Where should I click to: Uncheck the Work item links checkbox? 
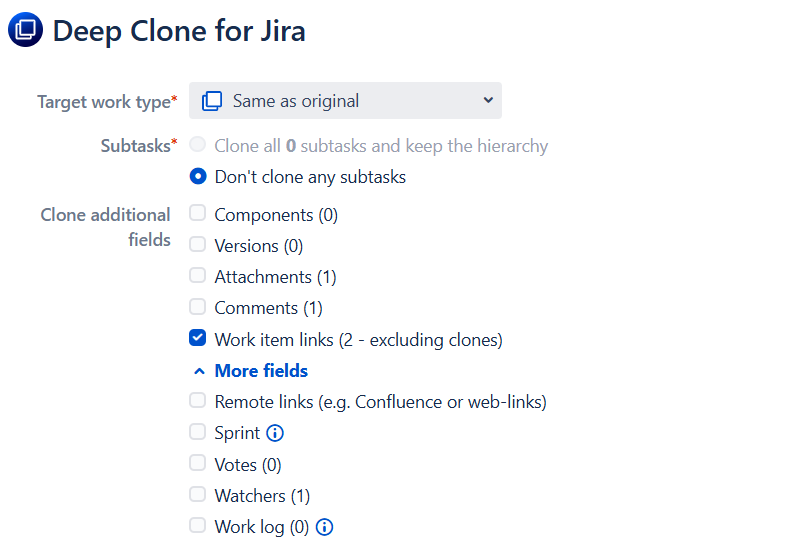click(198, 339)
